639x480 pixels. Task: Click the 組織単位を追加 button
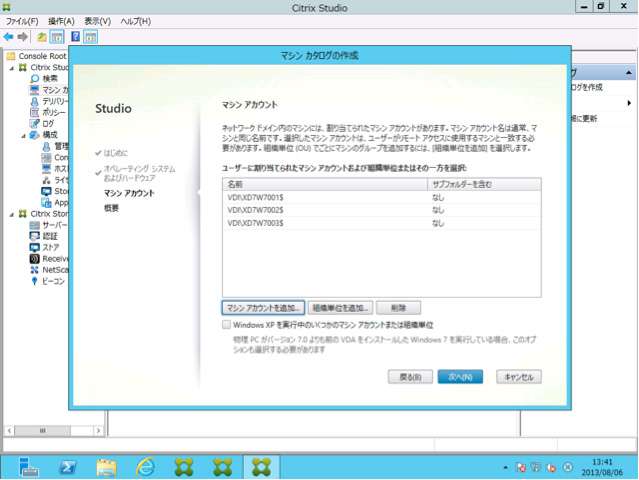coord(340,308)
